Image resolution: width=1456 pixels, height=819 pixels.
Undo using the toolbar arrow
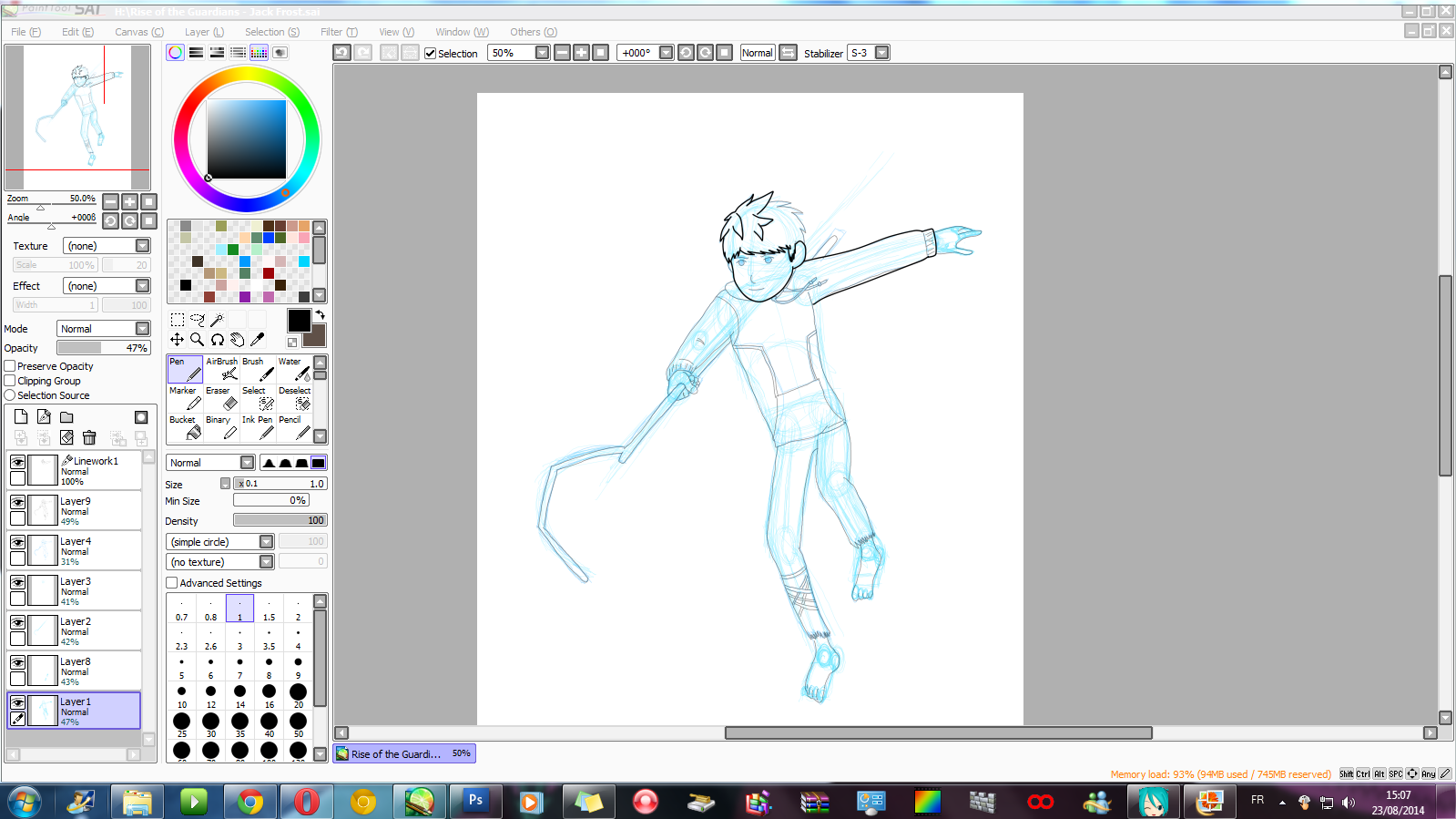pos(341,53)
